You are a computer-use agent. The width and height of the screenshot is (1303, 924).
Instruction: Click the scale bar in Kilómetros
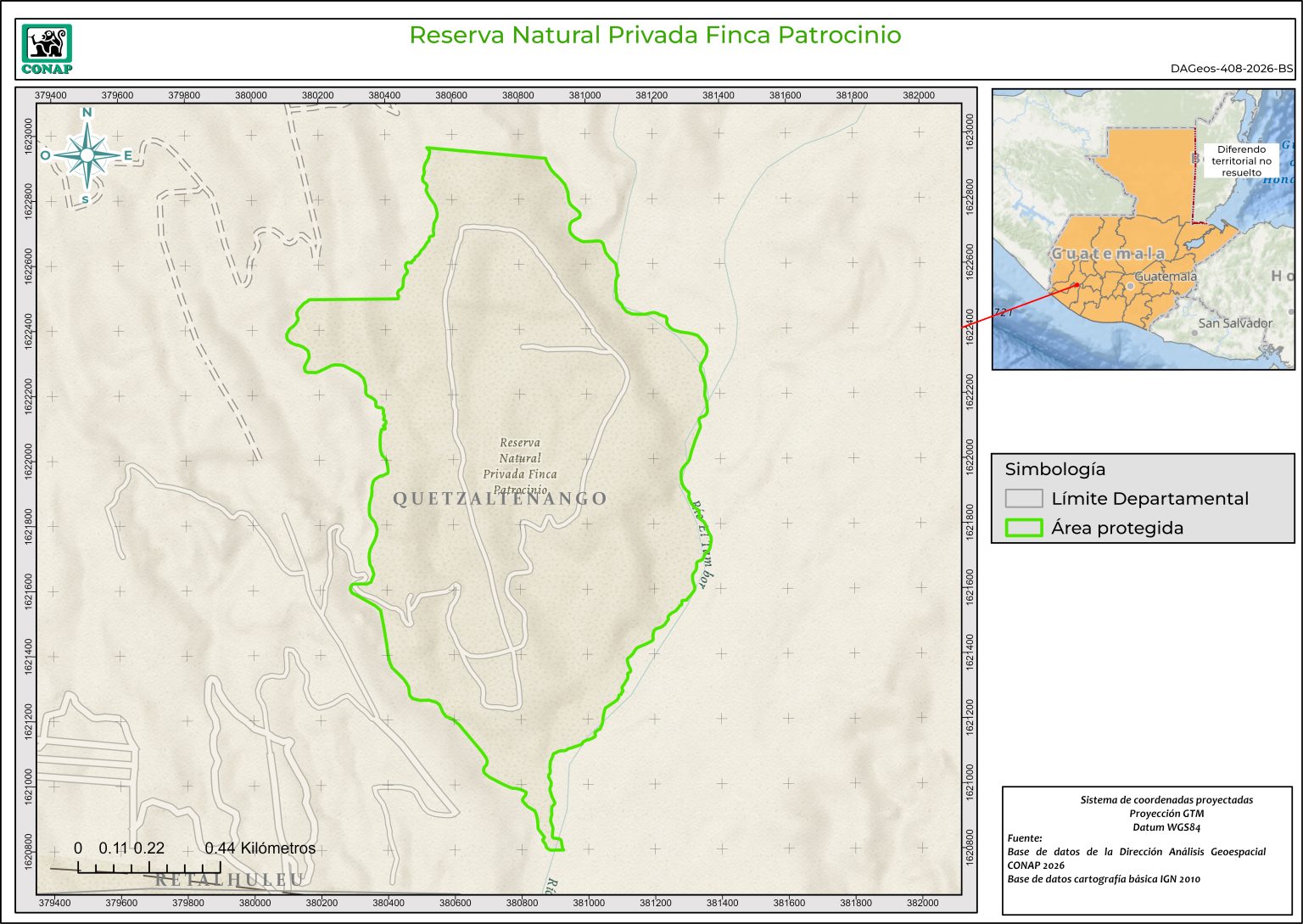click(x=149, y=866)
